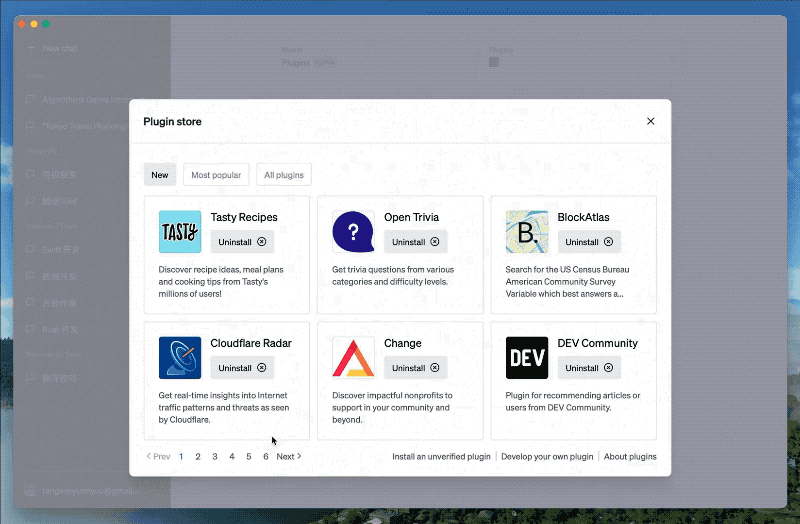Click the Cloudflare Radar plugin icon
This screenshot has height=524, width=800.
tap(180, 358)
